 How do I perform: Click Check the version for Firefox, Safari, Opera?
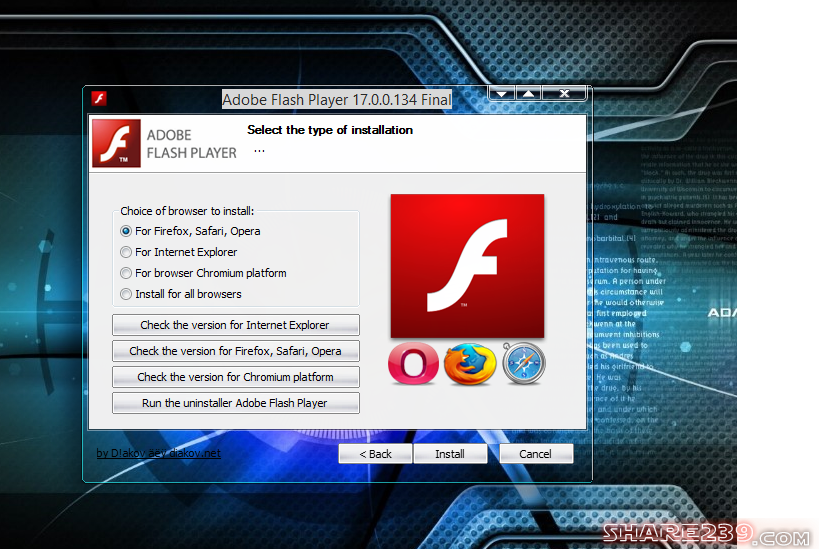click(x=236, y=351)
